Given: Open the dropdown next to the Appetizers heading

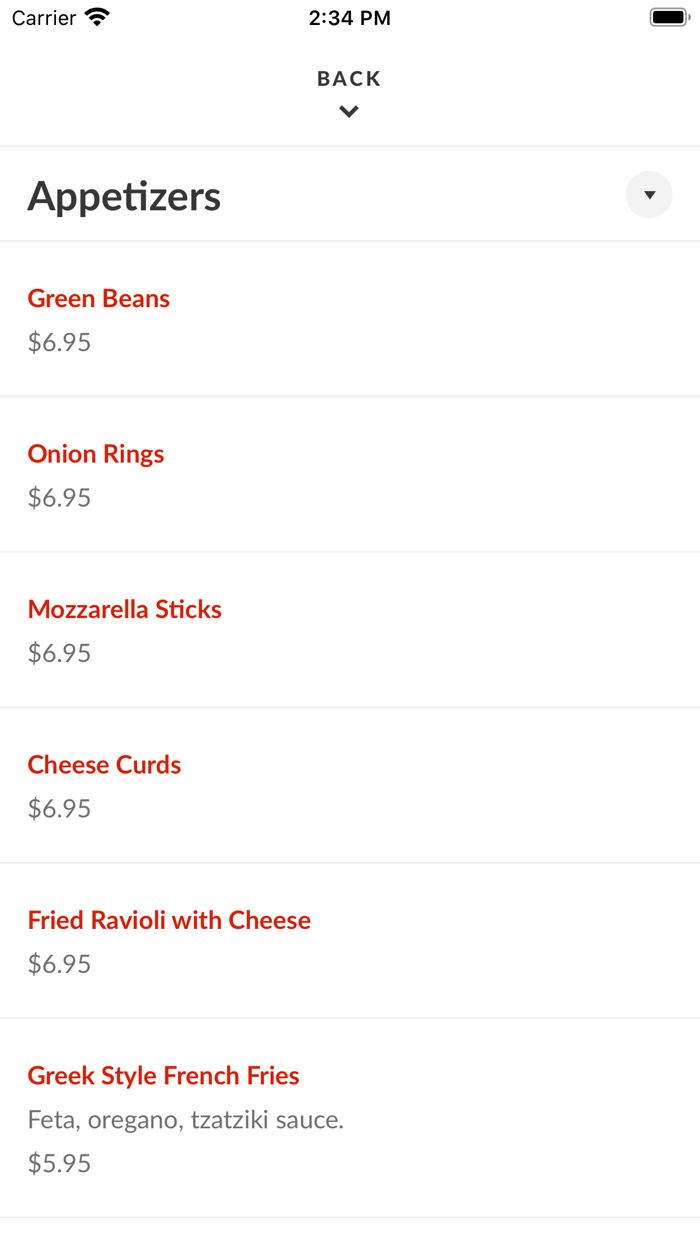Looking at the screenshot, I should (648, 194).
